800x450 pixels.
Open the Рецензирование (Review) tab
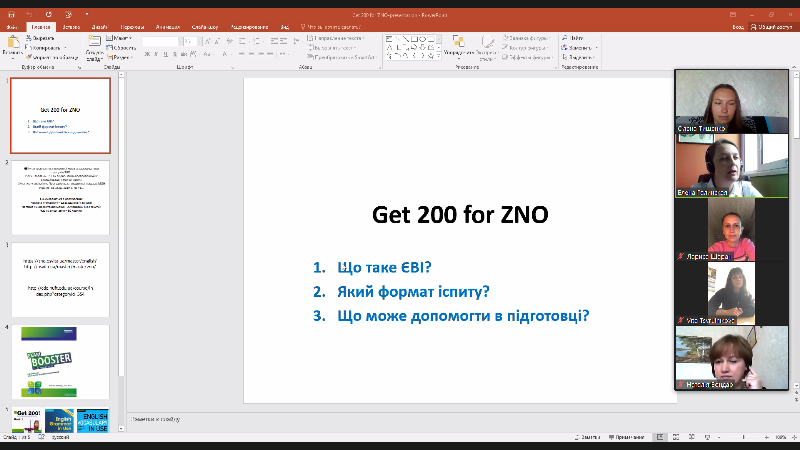[x=249, y=27]
